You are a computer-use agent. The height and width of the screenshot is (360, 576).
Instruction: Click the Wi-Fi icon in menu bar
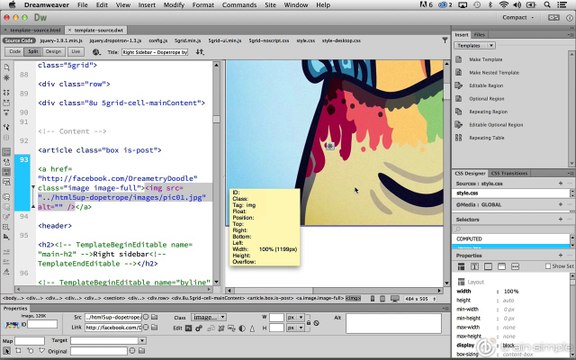503,5
